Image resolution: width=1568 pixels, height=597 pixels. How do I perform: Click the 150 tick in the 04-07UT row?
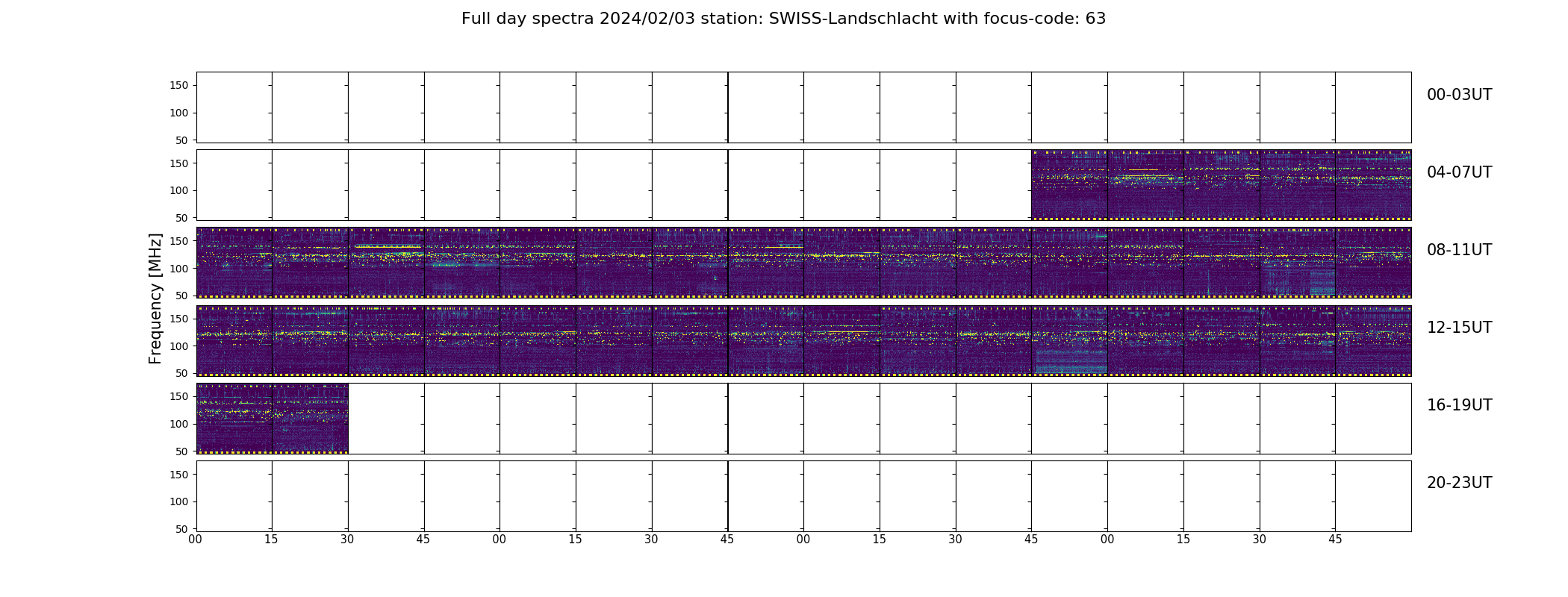click(179, 163)
